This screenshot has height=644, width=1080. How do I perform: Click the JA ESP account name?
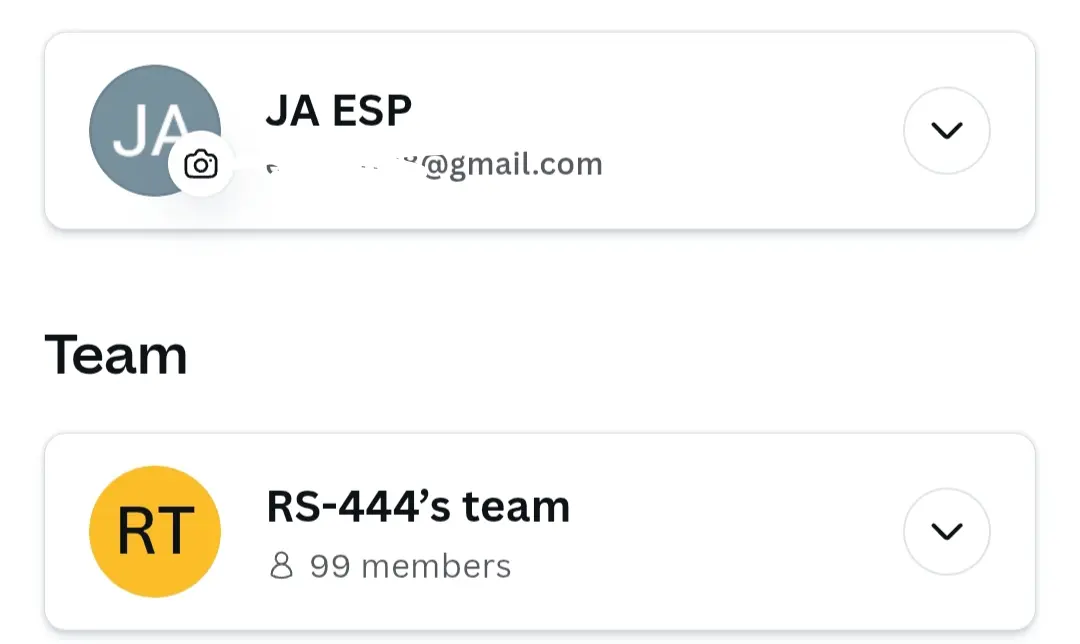point(339,111)
